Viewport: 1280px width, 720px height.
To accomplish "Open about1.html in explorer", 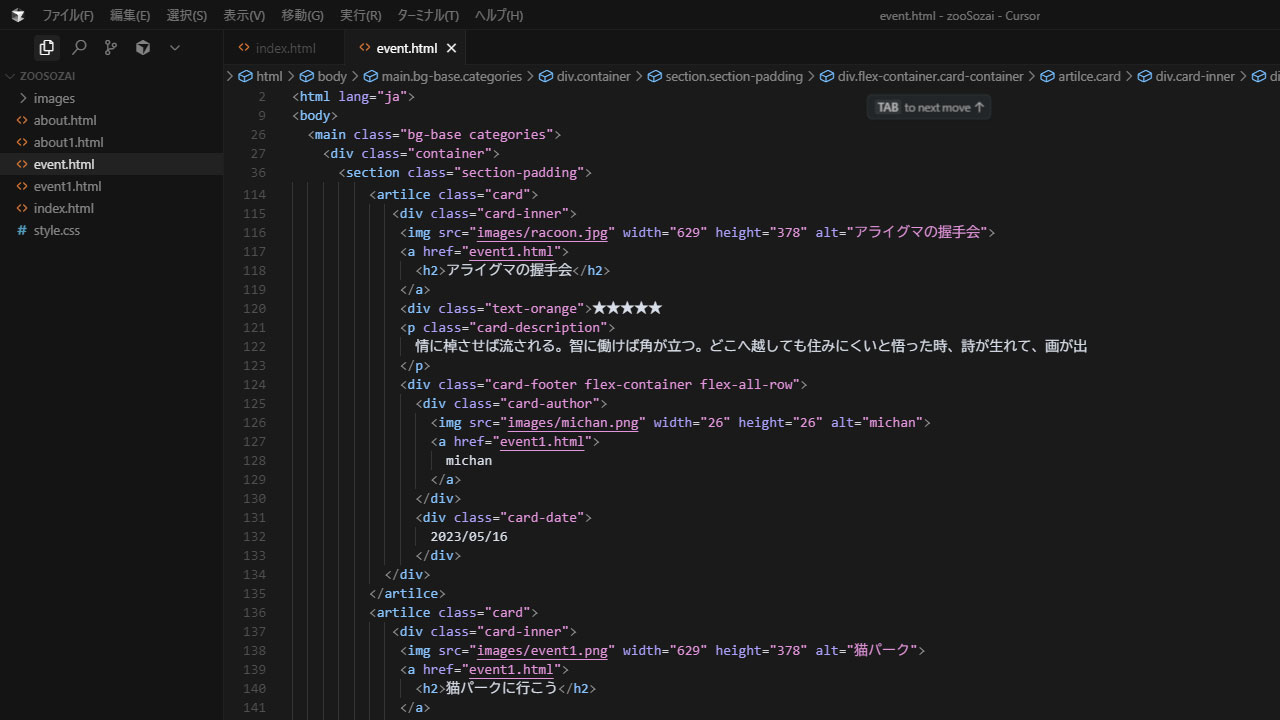I will click(111, 142).
